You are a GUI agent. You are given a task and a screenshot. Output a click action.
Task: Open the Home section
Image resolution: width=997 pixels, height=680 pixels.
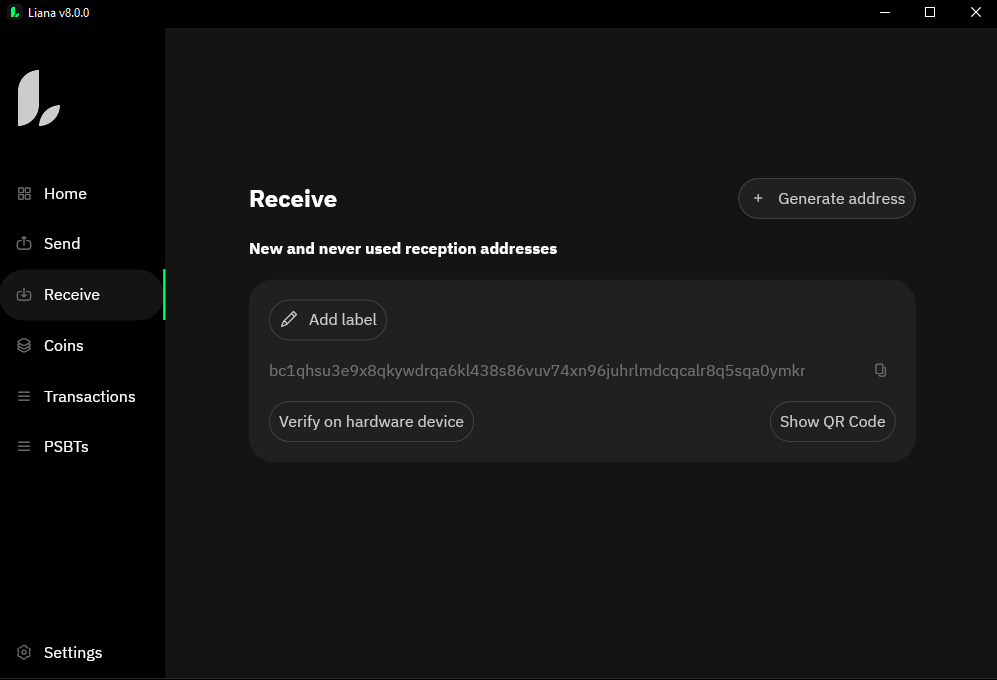(65, 194)
